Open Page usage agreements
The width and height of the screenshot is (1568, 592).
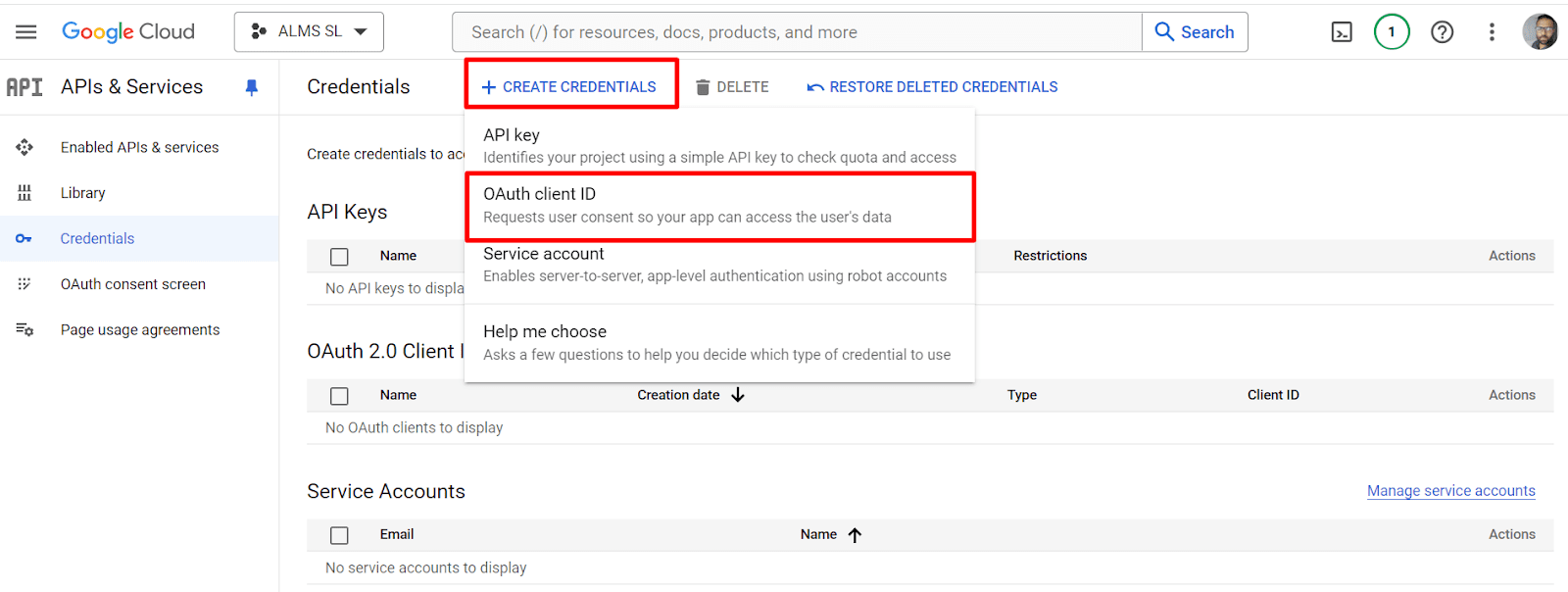pyautogui.click(x=139, y=329)
